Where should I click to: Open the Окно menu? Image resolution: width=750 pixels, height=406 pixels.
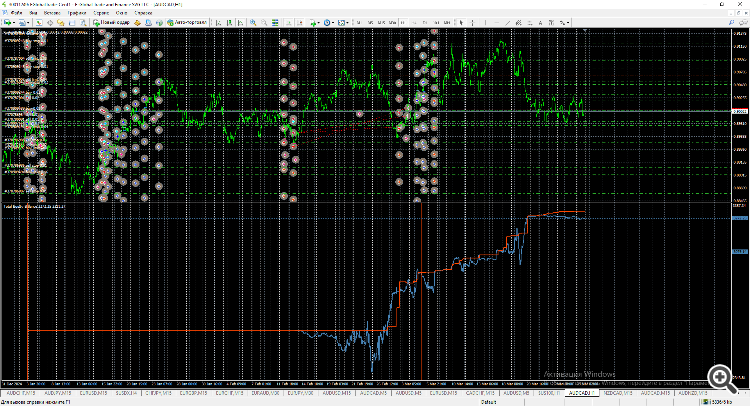coord(121,13)
